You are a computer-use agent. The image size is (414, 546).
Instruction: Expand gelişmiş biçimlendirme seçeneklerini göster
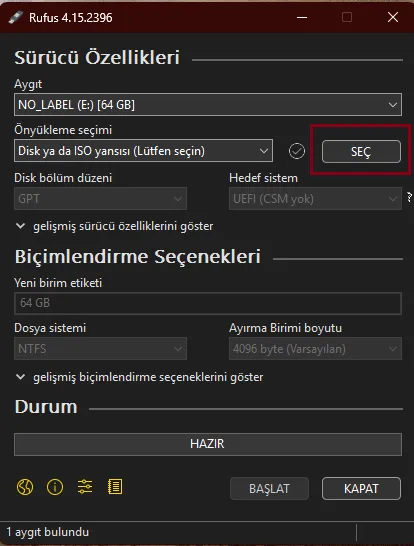140,377
